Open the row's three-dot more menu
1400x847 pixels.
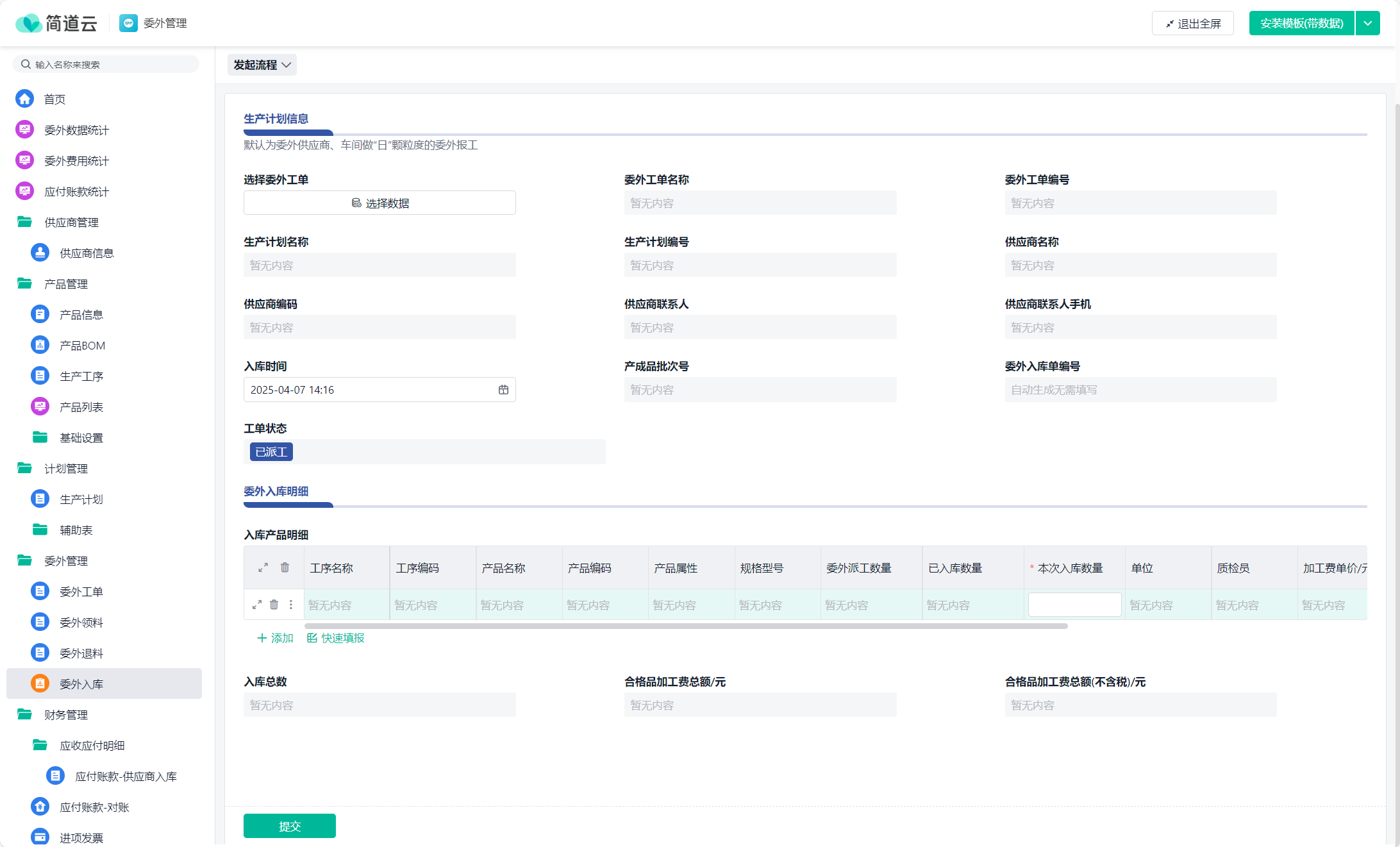[x=291, y=605]
